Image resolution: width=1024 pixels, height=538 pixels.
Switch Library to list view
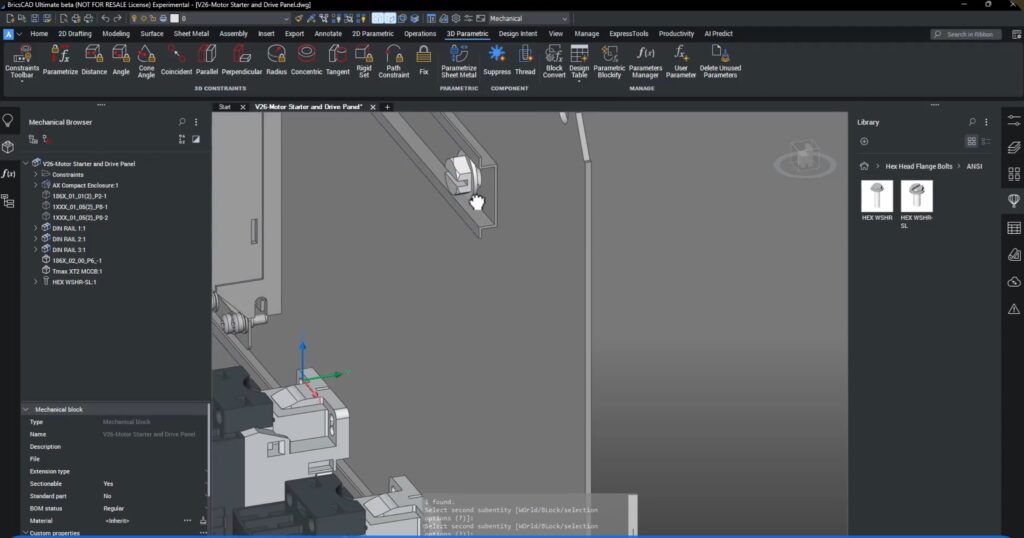(986, 141)
